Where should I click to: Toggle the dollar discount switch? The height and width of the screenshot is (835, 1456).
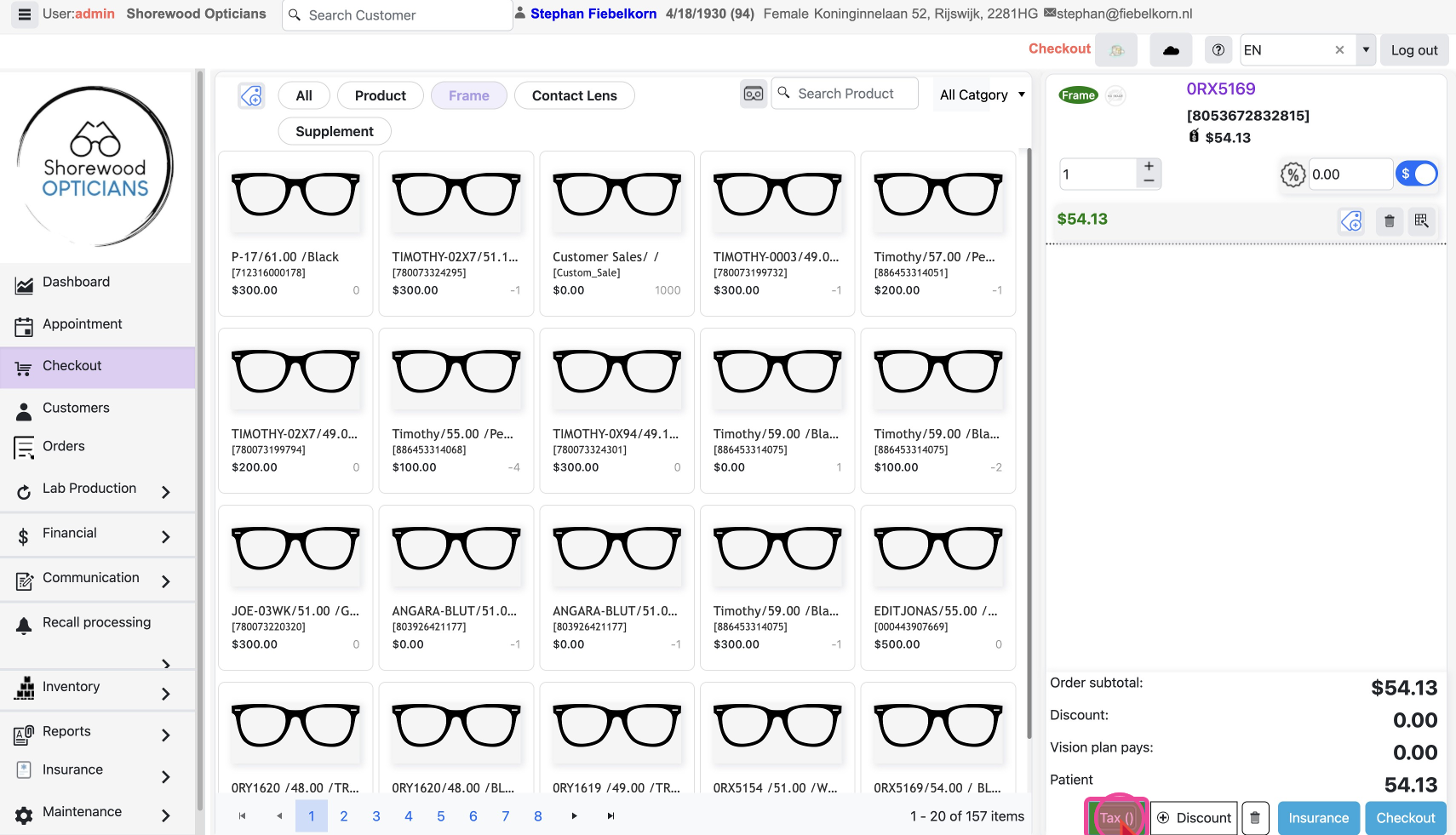pos(1416,174)
